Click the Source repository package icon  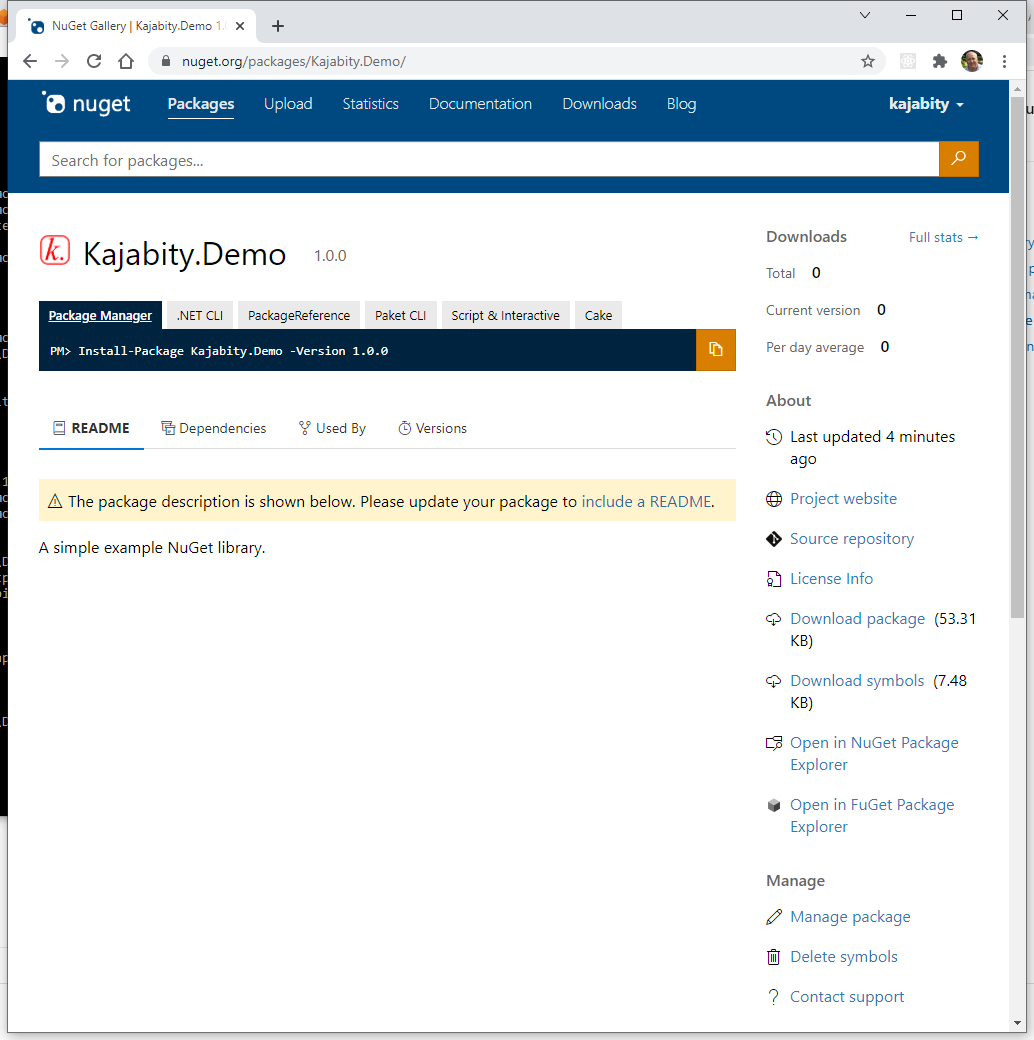tap(773, 538)
